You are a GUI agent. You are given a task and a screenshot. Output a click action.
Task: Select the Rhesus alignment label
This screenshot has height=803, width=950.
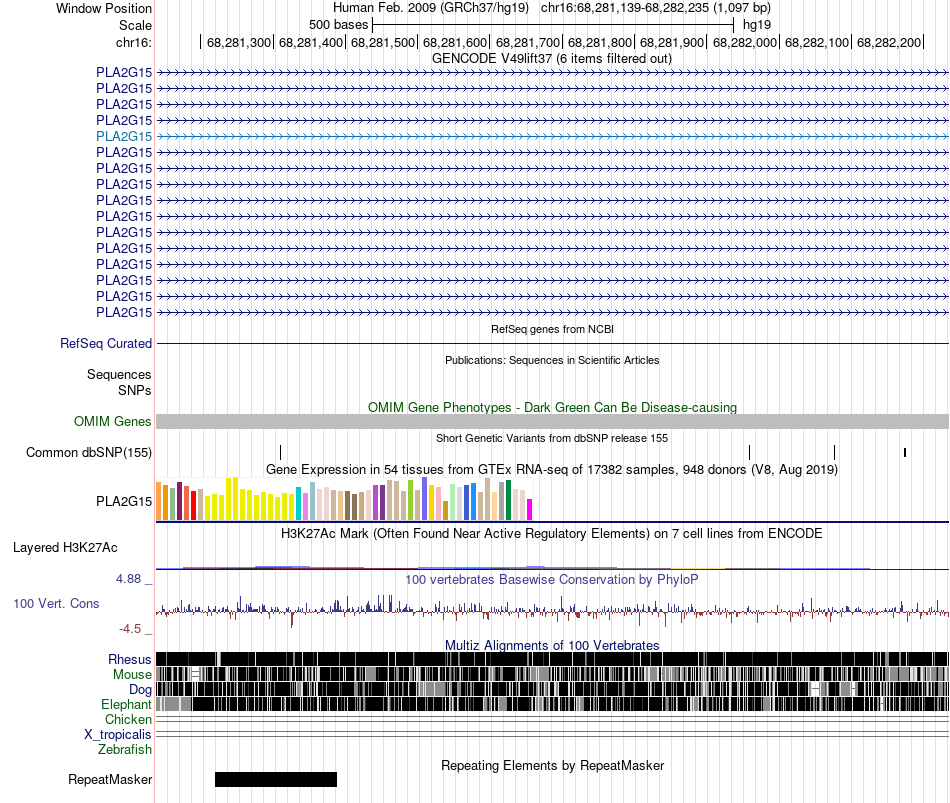(x=130, y=659)
